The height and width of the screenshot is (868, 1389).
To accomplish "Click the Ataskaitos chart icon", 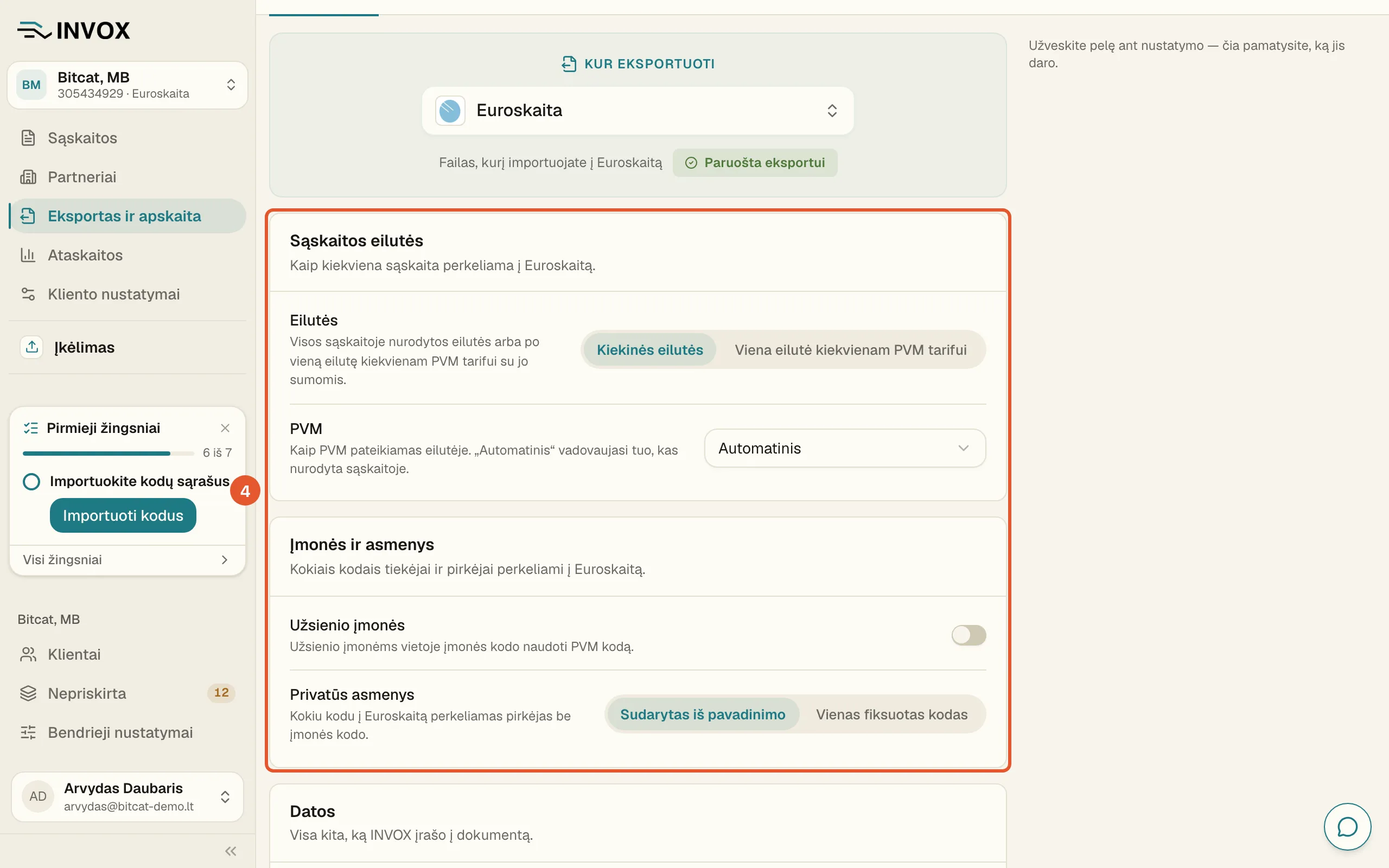I will click(x=28, y=255).
